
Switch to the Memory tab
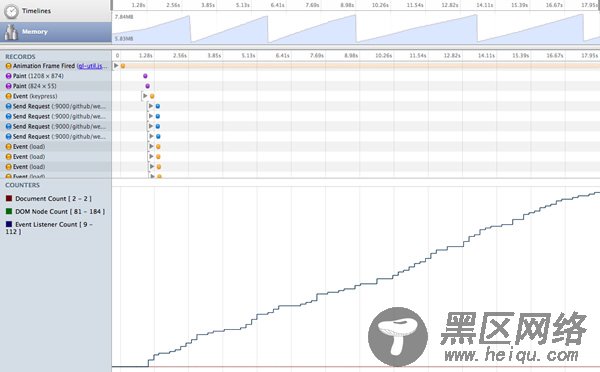(x=55, y=32)
